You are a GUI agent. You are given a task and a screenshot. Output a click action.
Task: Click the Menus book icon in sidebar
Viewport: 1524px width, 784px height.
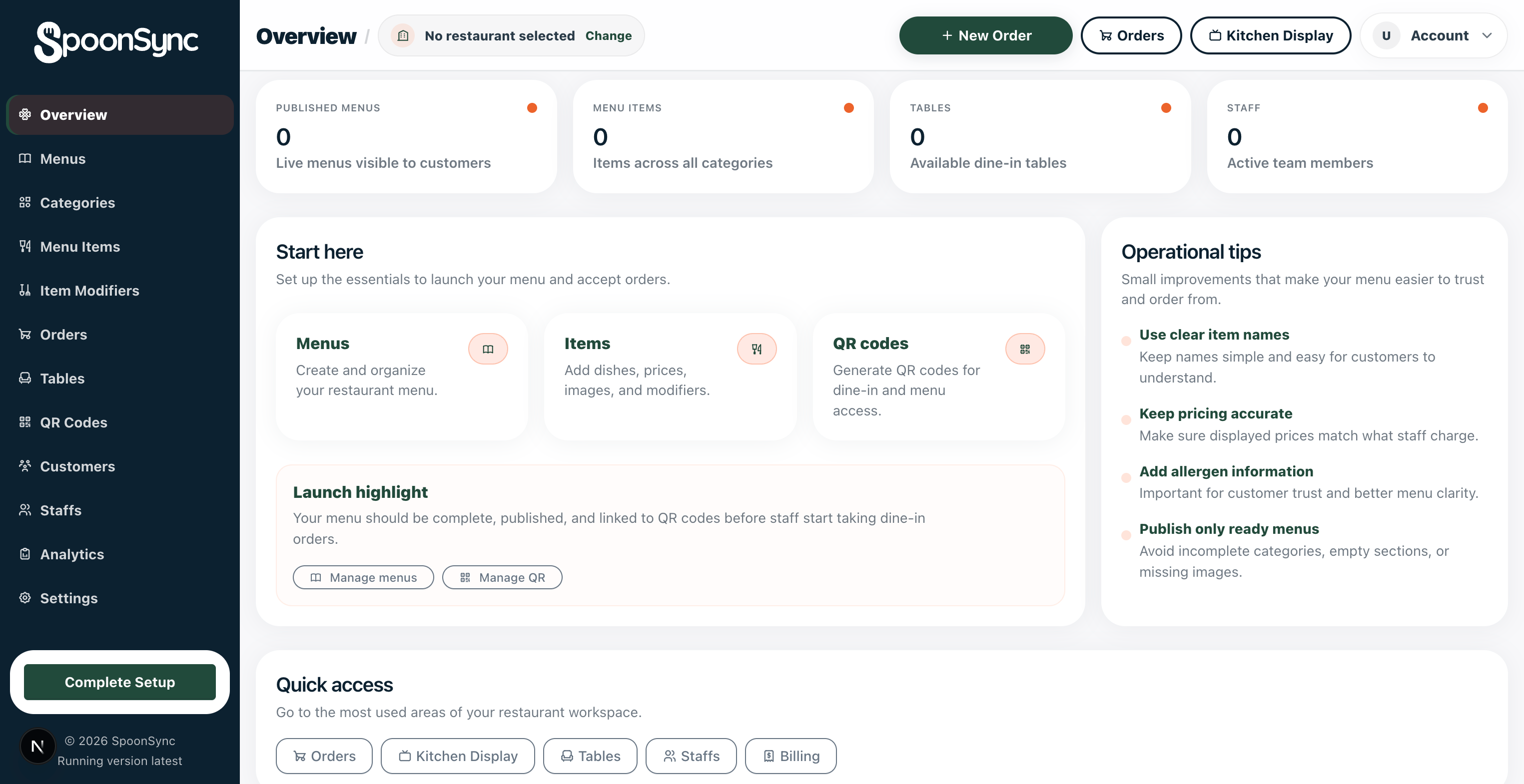point(25,158)
